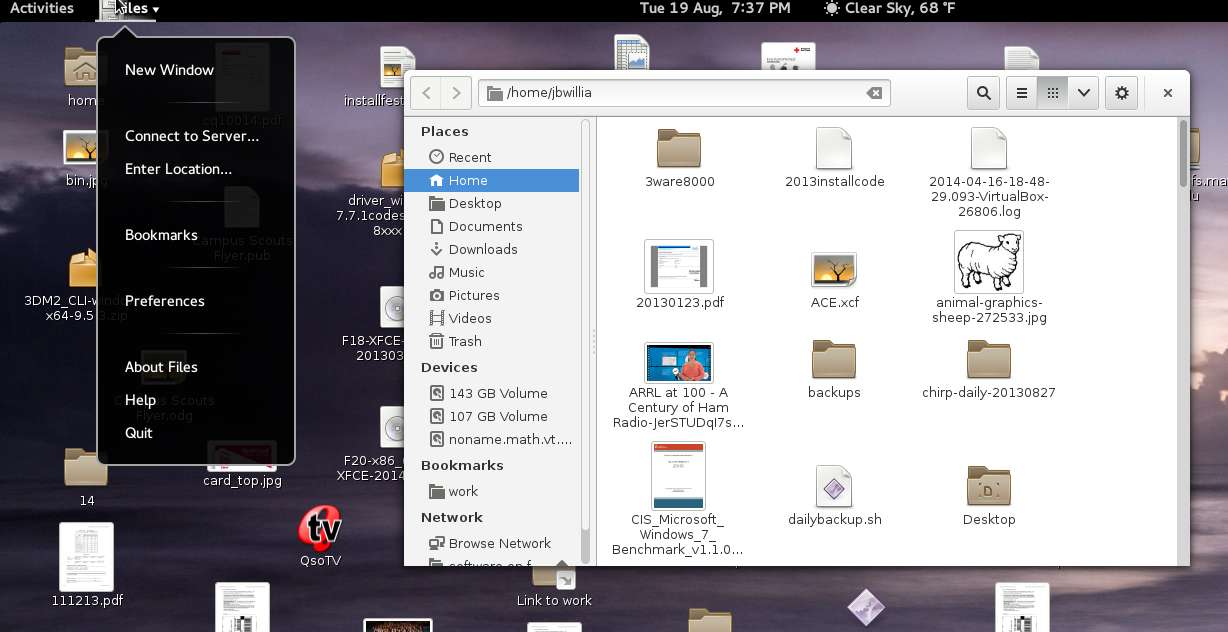Click the file view vertical scrollbar
Viewport: 1228px width, 632px height.
click(x=1183, y=341)
